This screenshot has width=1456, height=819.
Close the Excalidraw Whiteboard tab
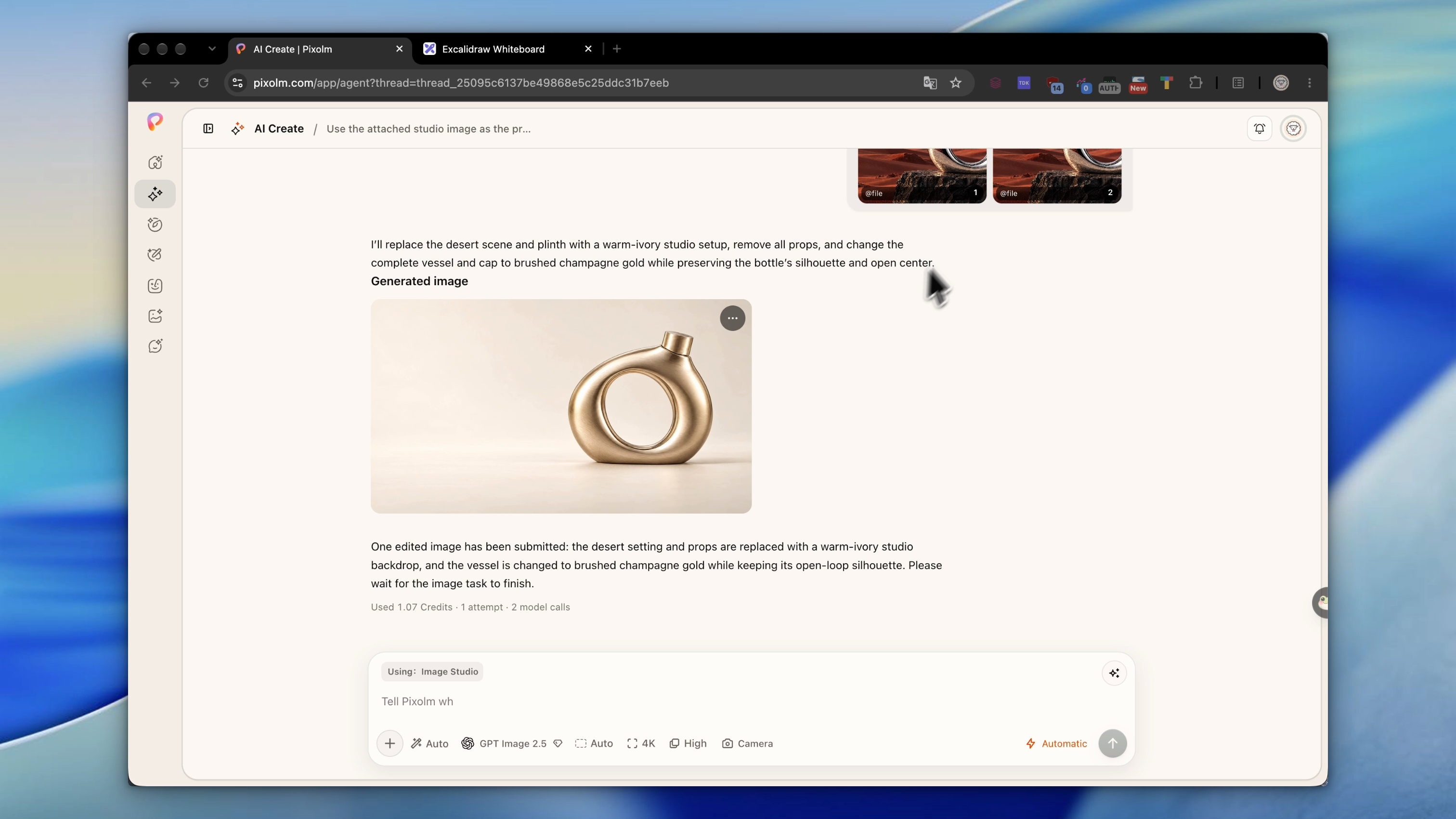tap(588, 49)
